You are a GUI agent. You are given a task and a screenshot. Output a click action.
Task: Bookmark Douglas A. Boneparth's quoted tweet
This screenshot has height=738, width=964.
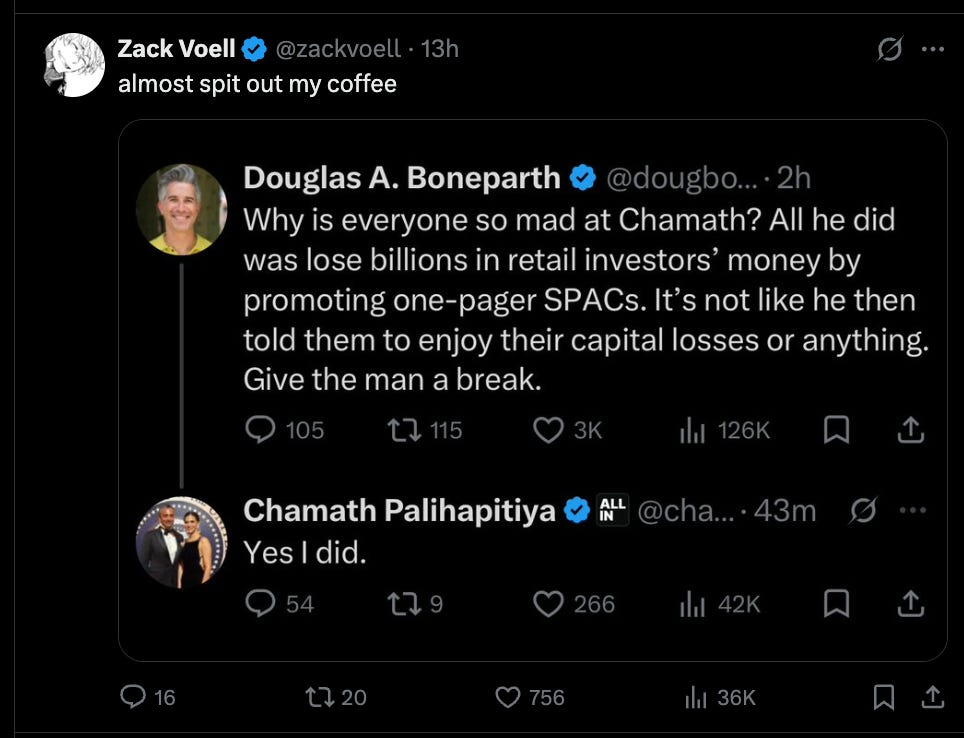[x=836, y=430]
